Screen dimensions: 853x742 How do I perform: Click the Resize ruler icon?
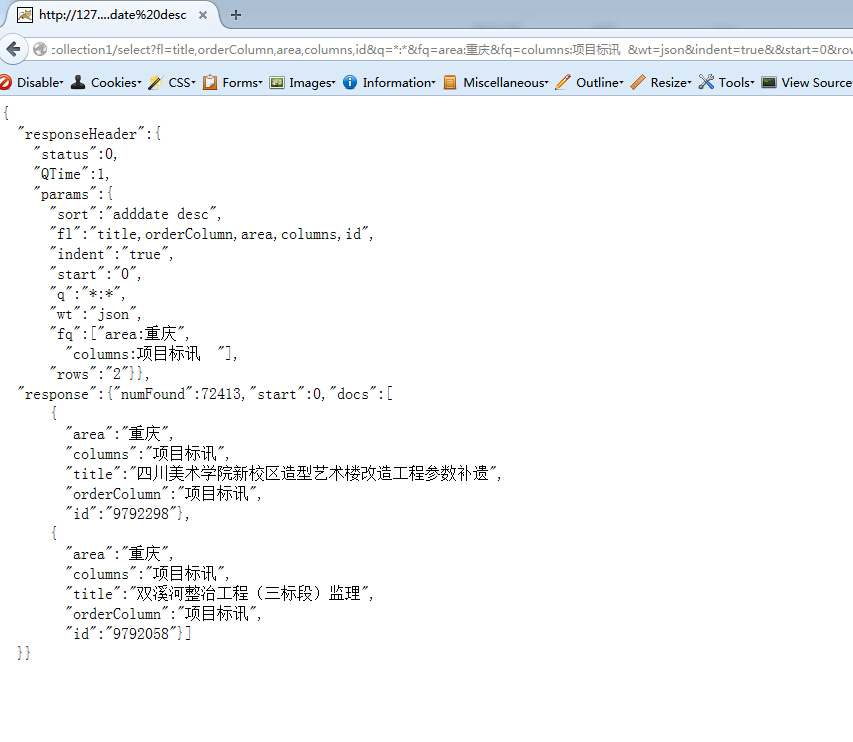[x=638, y=82]
